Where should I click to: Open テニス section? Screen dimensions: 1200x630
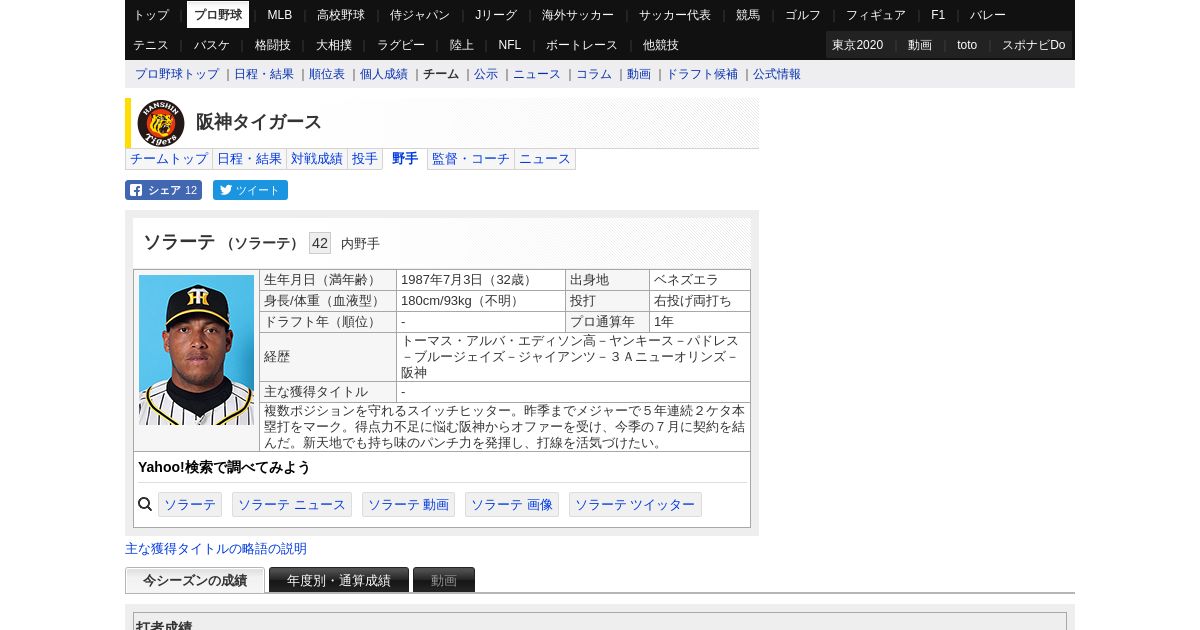point(151,45)
